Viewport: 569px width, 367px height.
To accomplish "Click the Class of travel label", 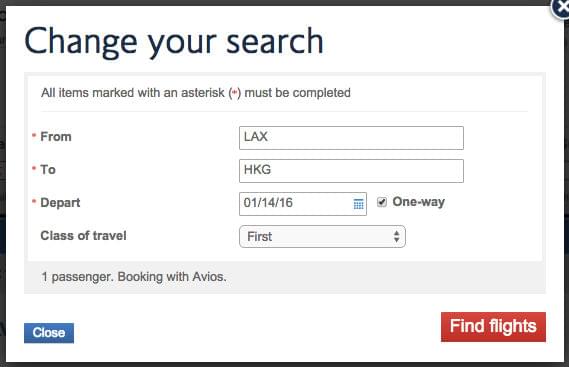I will click(x=83, y=236).
